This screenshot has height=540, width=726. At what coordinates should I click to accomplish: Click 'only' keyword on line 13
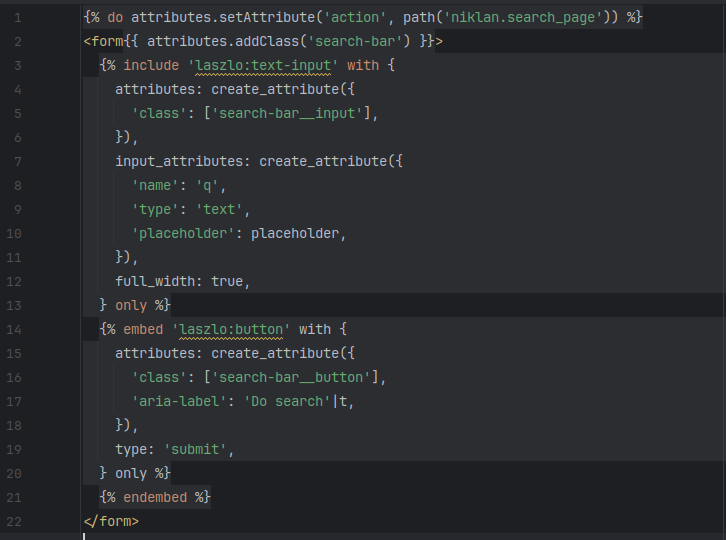(131, 305)
